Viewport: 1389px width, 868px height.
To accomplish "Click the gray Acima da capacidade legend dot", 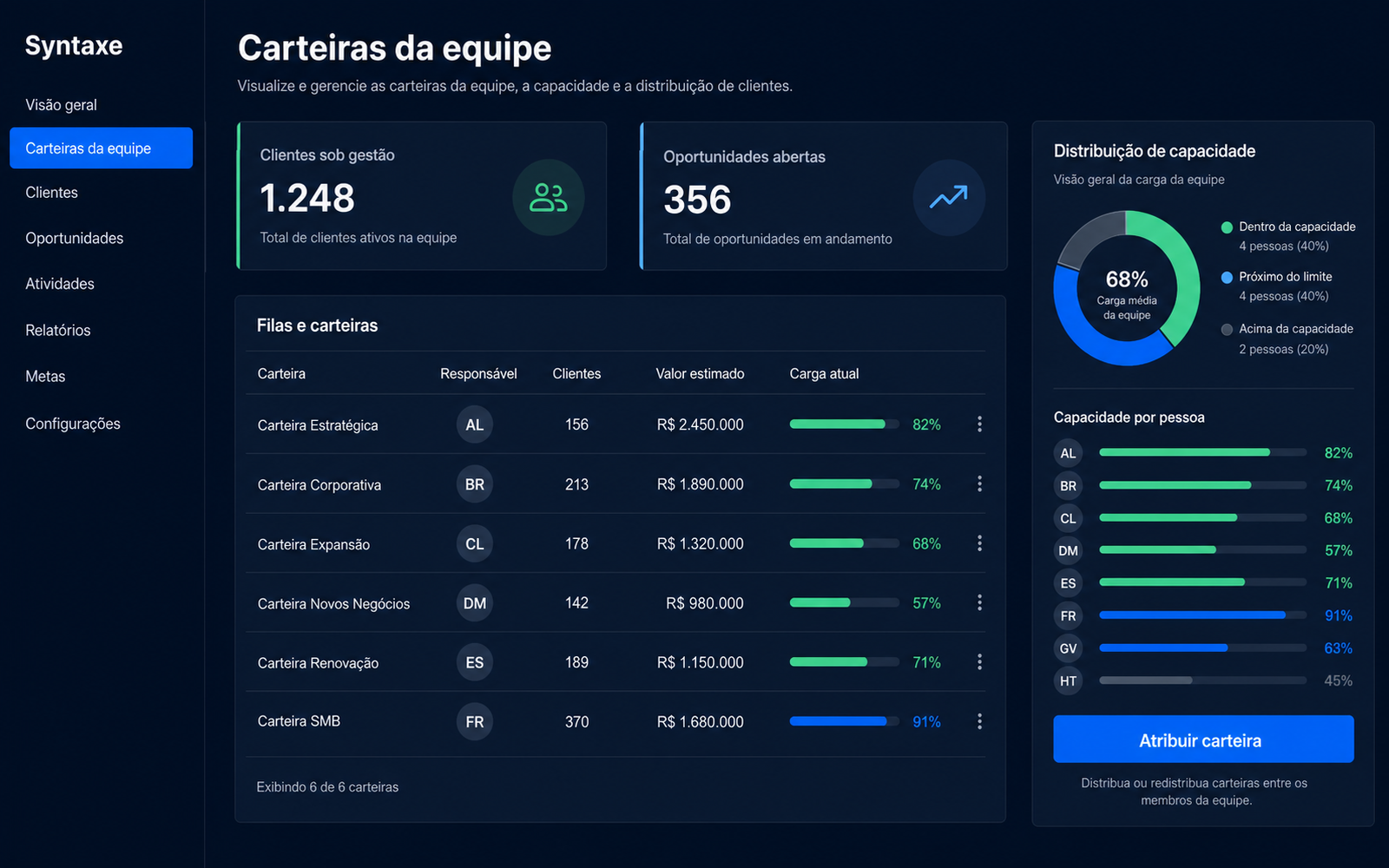I will (1227, 330).
